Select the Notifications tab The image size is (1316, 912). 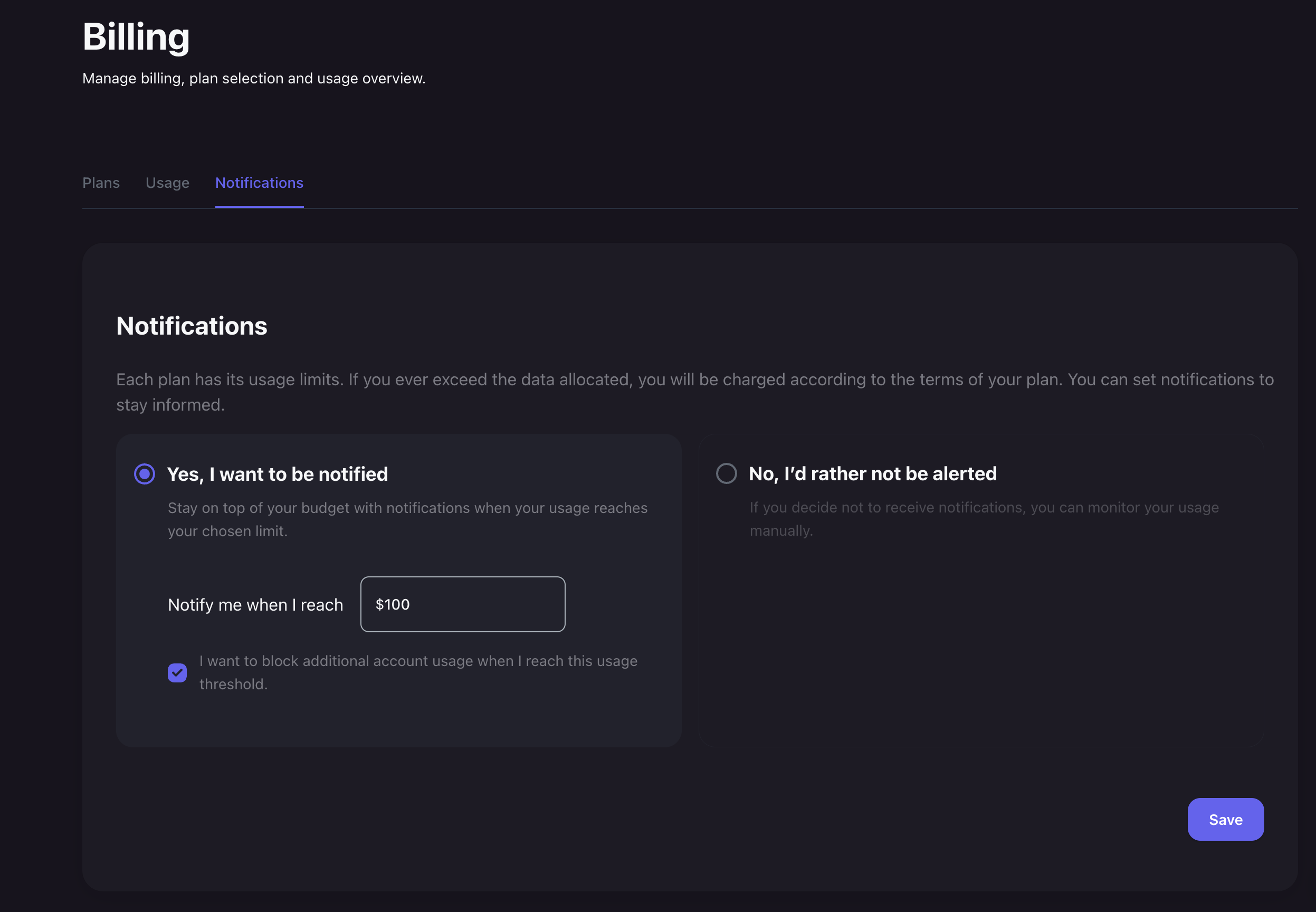(x=259, y=183)
